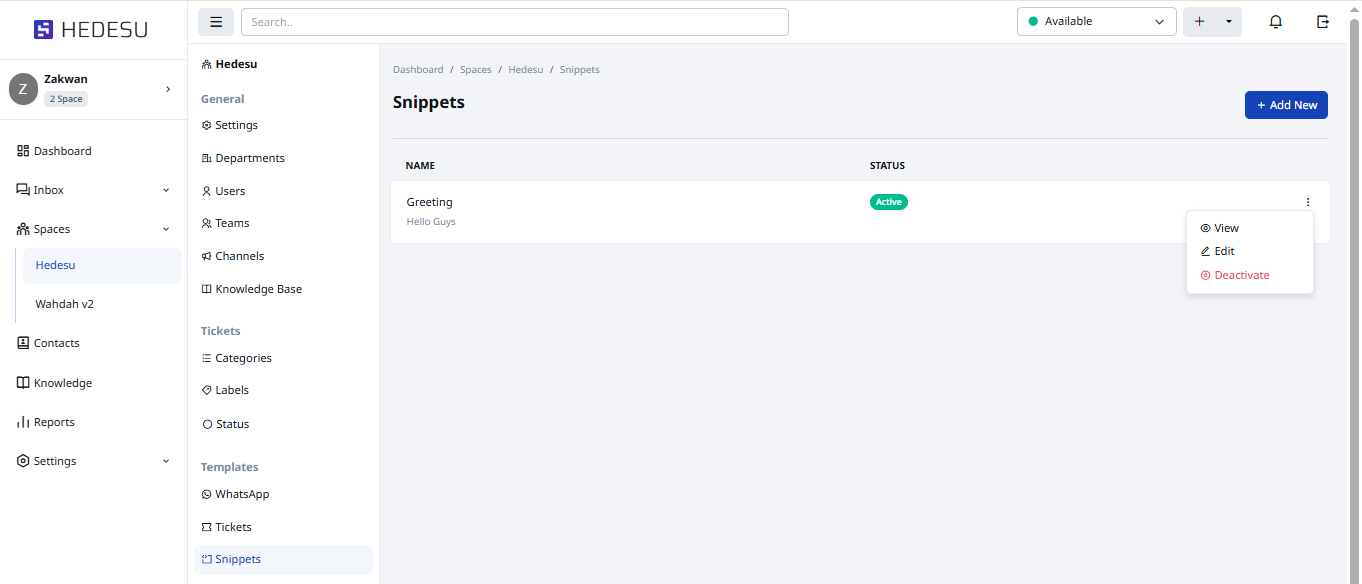Select View from the context menu
The height and width of the screenshot is (584, 1362).
[1226, 228]
